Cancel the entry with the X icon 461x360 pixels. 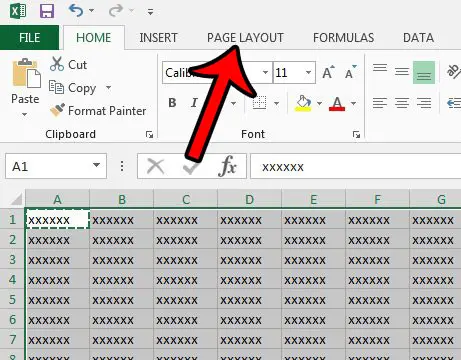point(156,166)
